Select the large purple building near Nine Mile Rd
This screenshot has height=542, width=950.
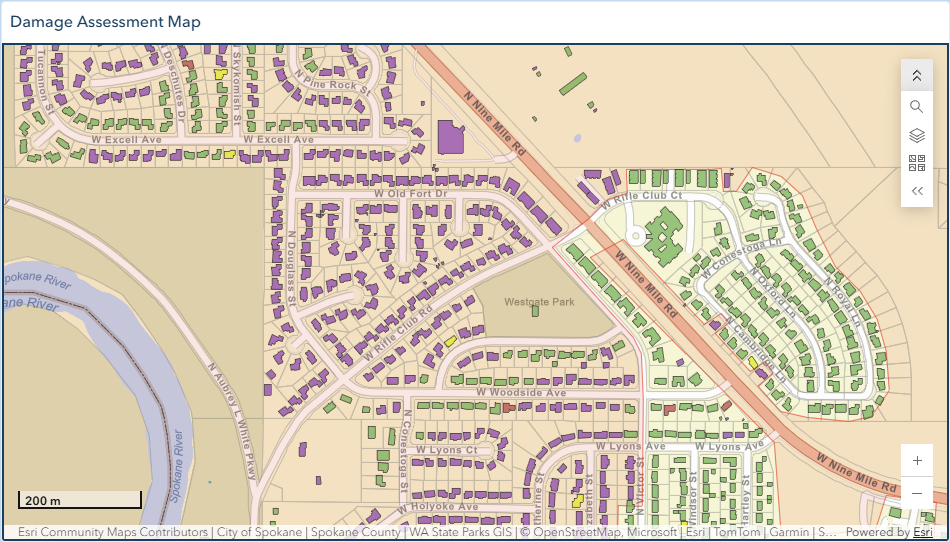pos(450,137)
